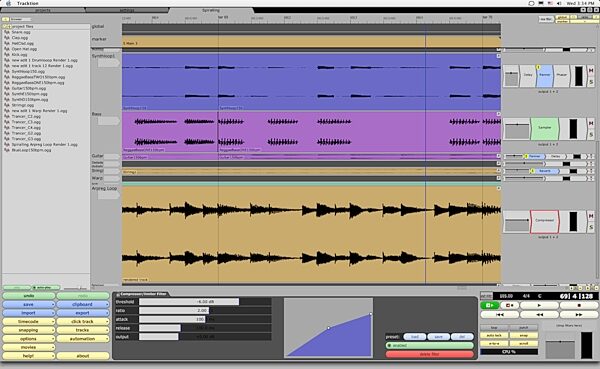
Task: Click the stop transport button
Action: point(579,305)
